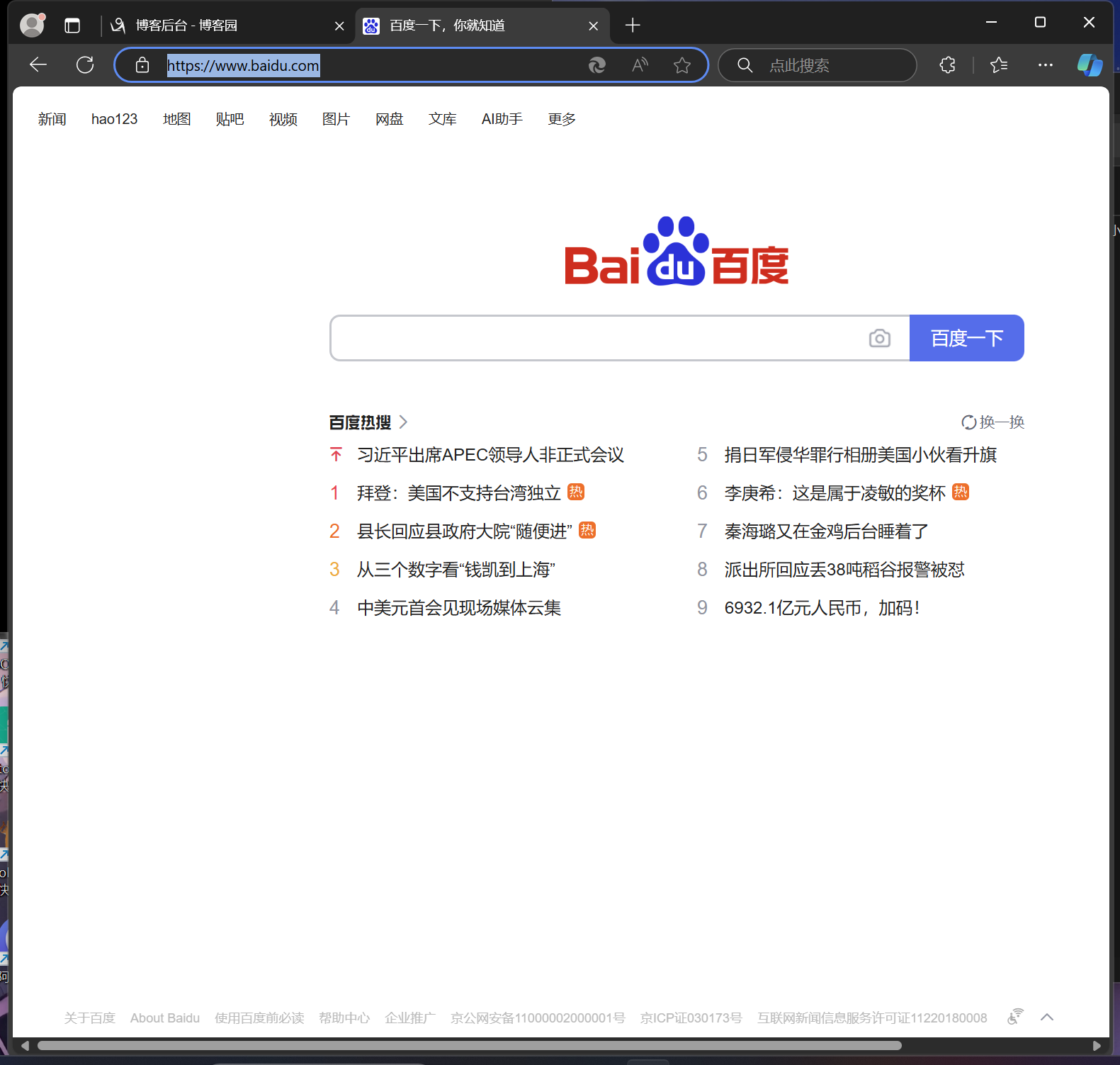
Task: Open 派出所回应丢38吨稻谷报警被怼 headline
Action: coord(844,570)
